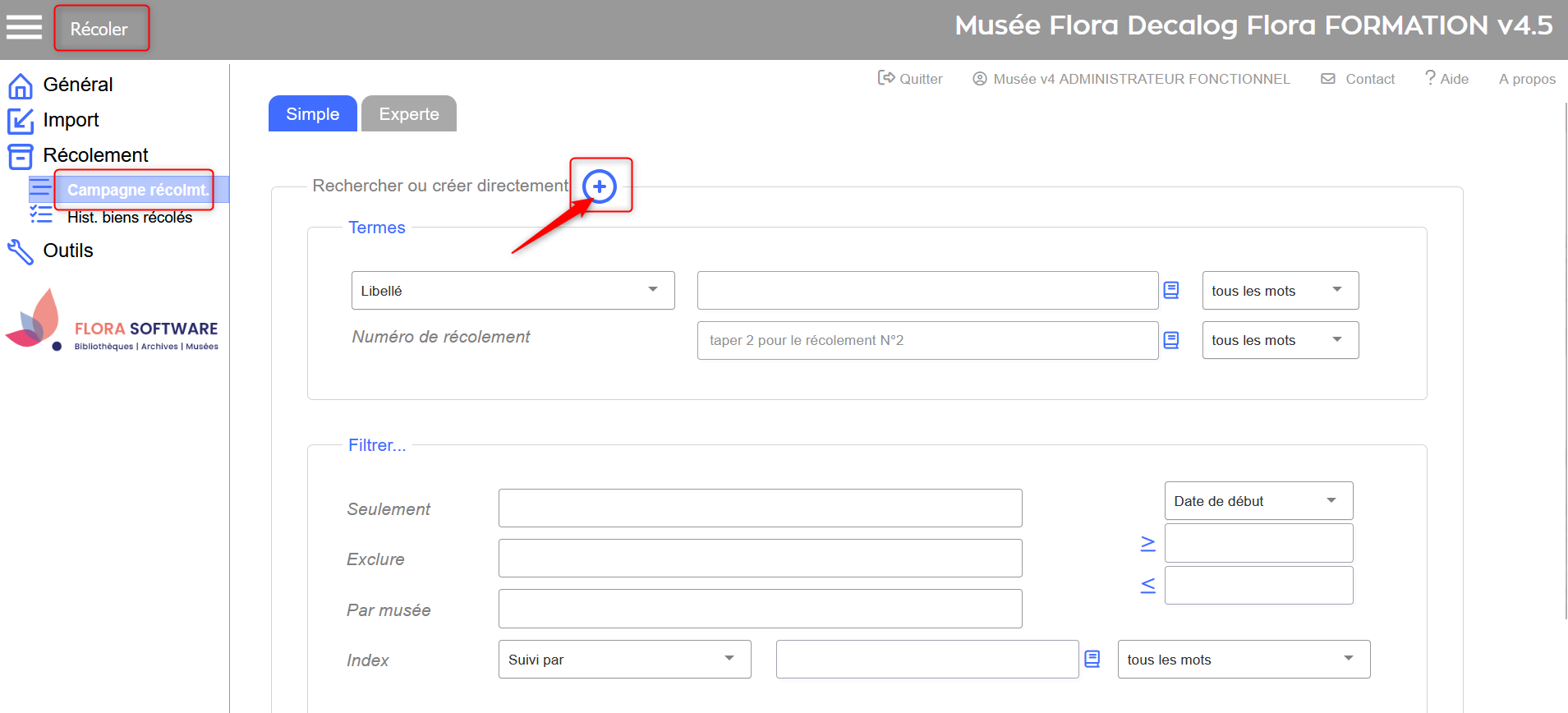The height and width of the screenshot is (713, 1568).
Task: Open index list icon beside Libellé field
Action: point(1171,290)
